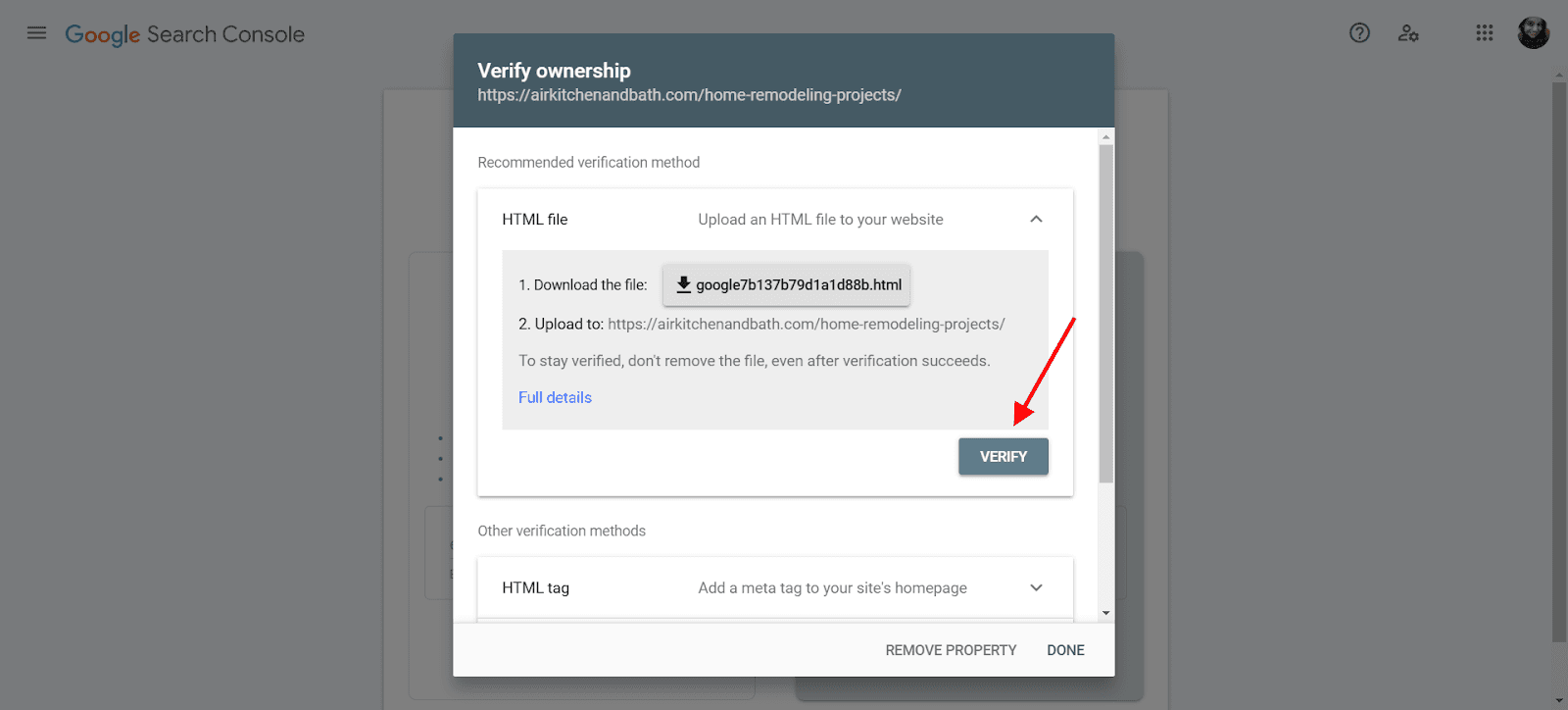Viewport: 1568px width, 710px height.
Task: Open the account profile avatar
Action: [1533, 33]
